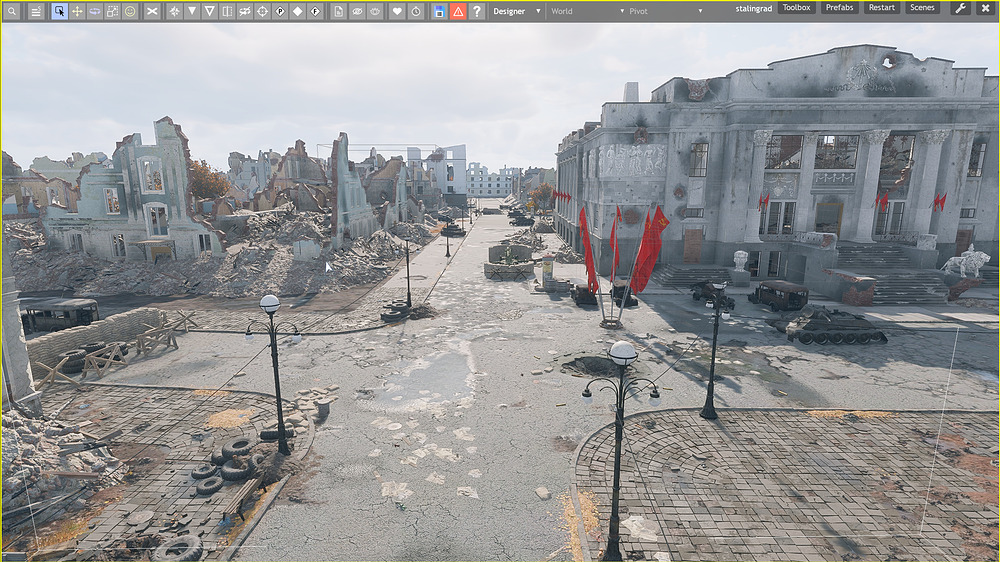Click the crossed-lines X tool icon
Screen dimensions: 1000x562
(152, 11)
